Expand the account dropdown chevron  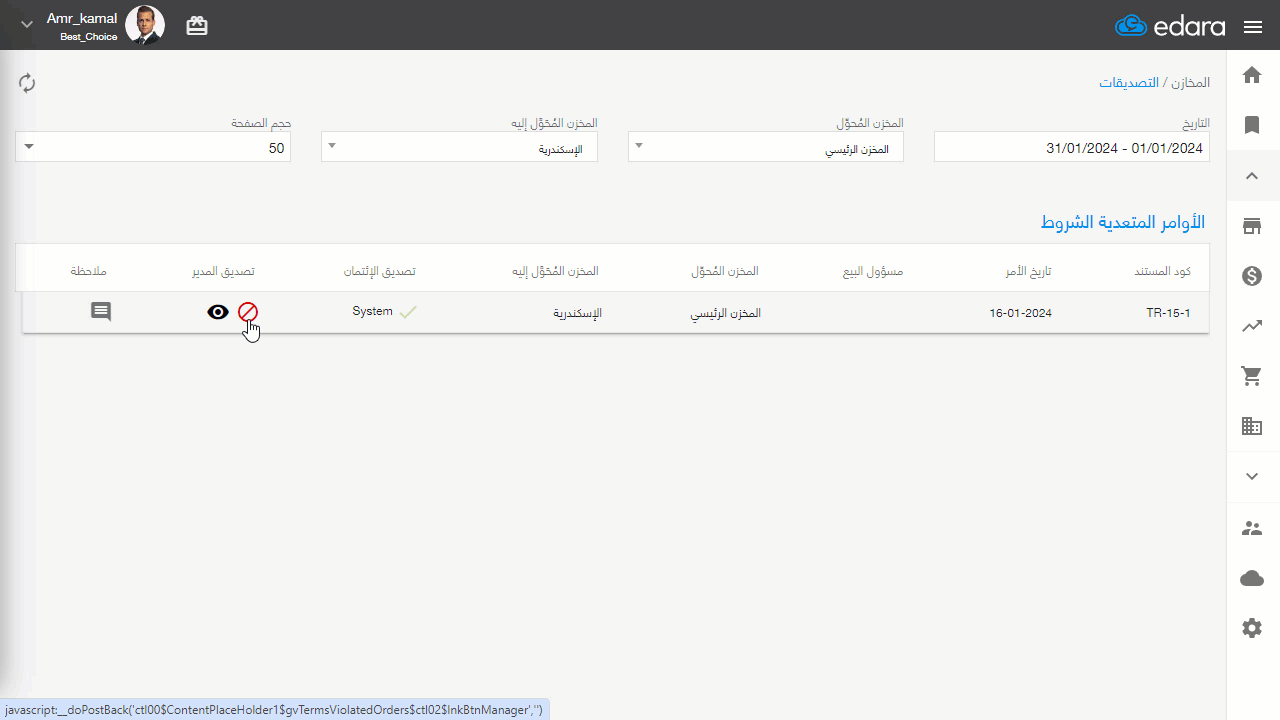27,25
